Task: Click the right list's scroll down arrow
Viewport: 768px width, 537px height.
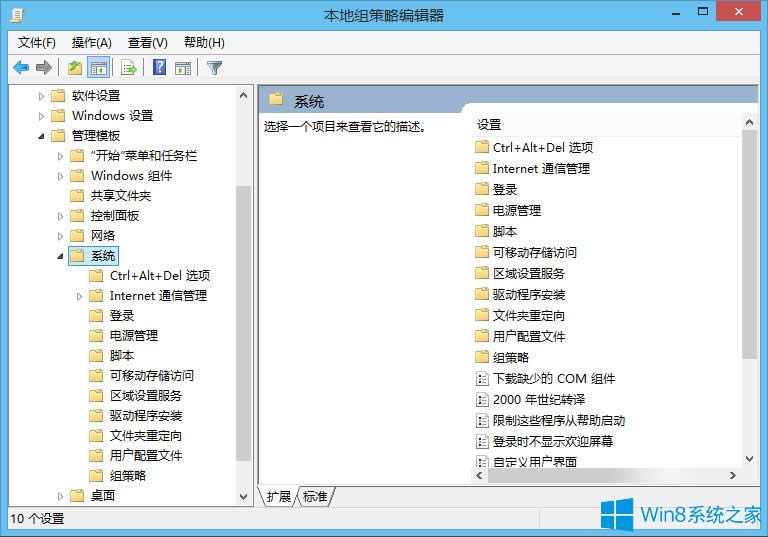Action: (x=750, y=458)
